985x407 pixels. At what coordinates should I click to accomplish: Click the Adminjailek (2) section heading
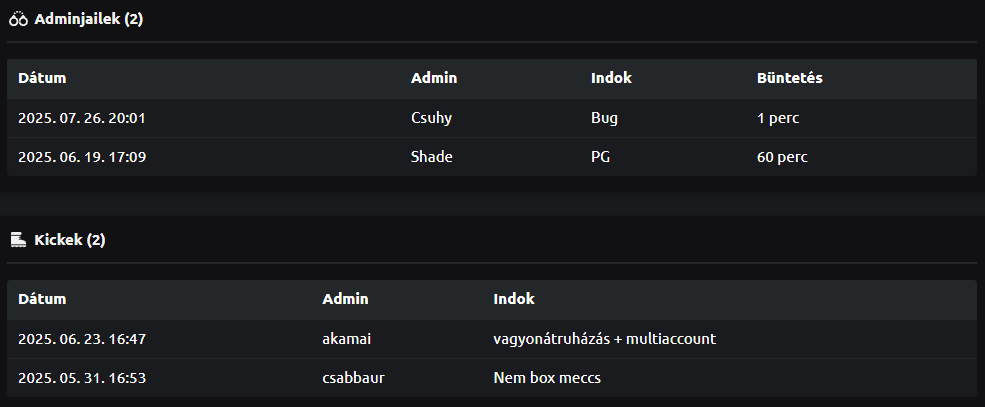(88, 19)
